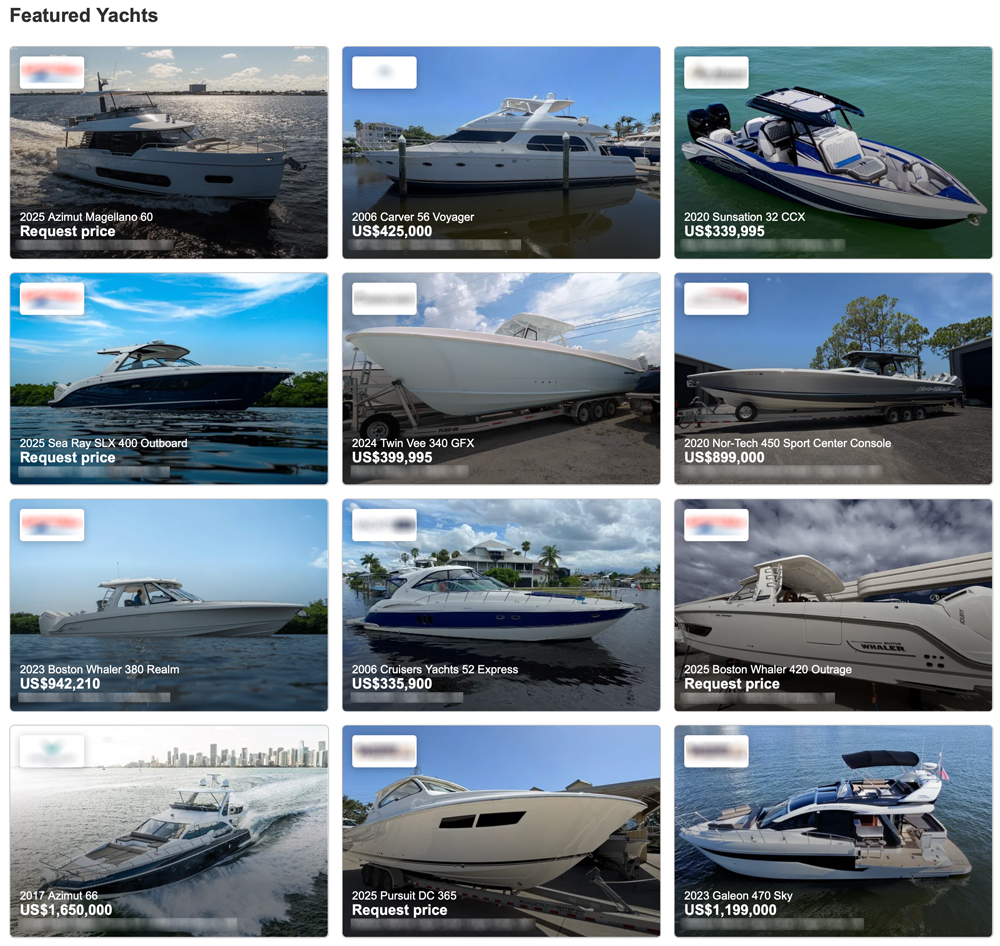Screen dimensions: 1000x946
Task: Click the dealer logo on the Carver 56 Voyager card
Action: [x=385, y=72]
